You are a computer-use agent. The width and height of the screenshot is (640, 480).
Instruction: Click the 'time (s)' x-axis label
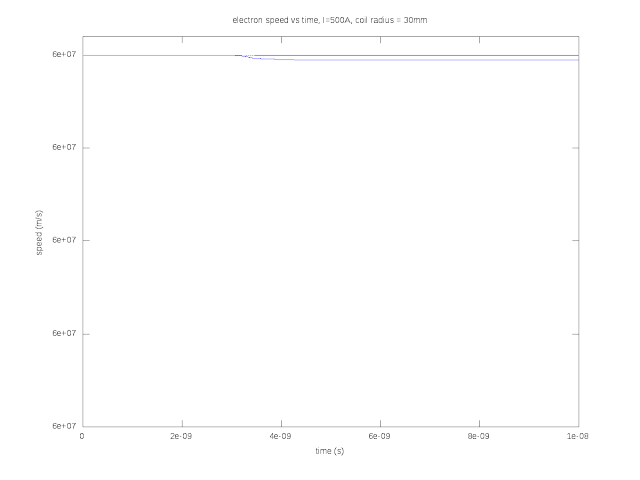click(330, 451)
